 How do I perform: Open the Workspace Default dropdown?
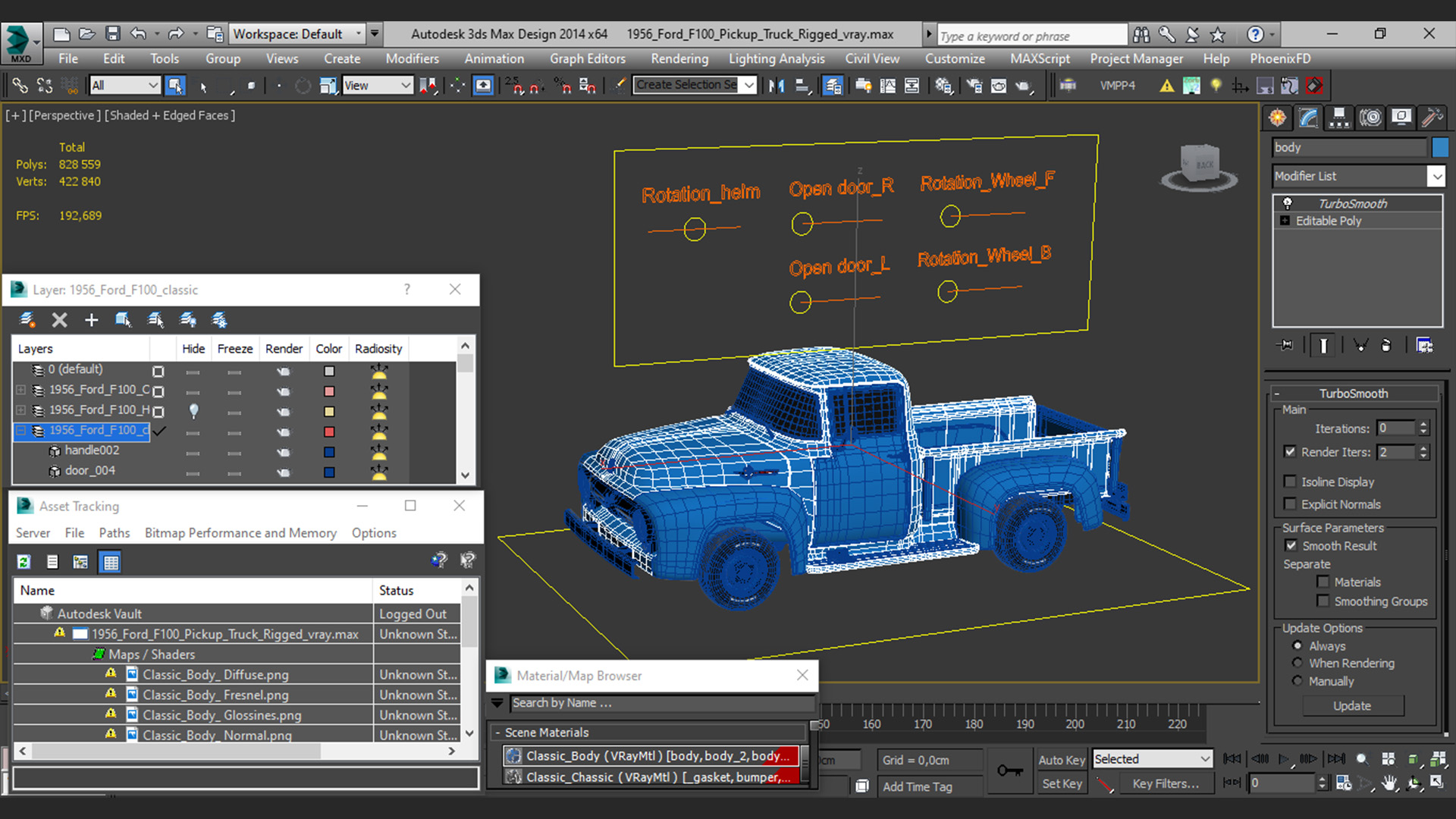297,34
